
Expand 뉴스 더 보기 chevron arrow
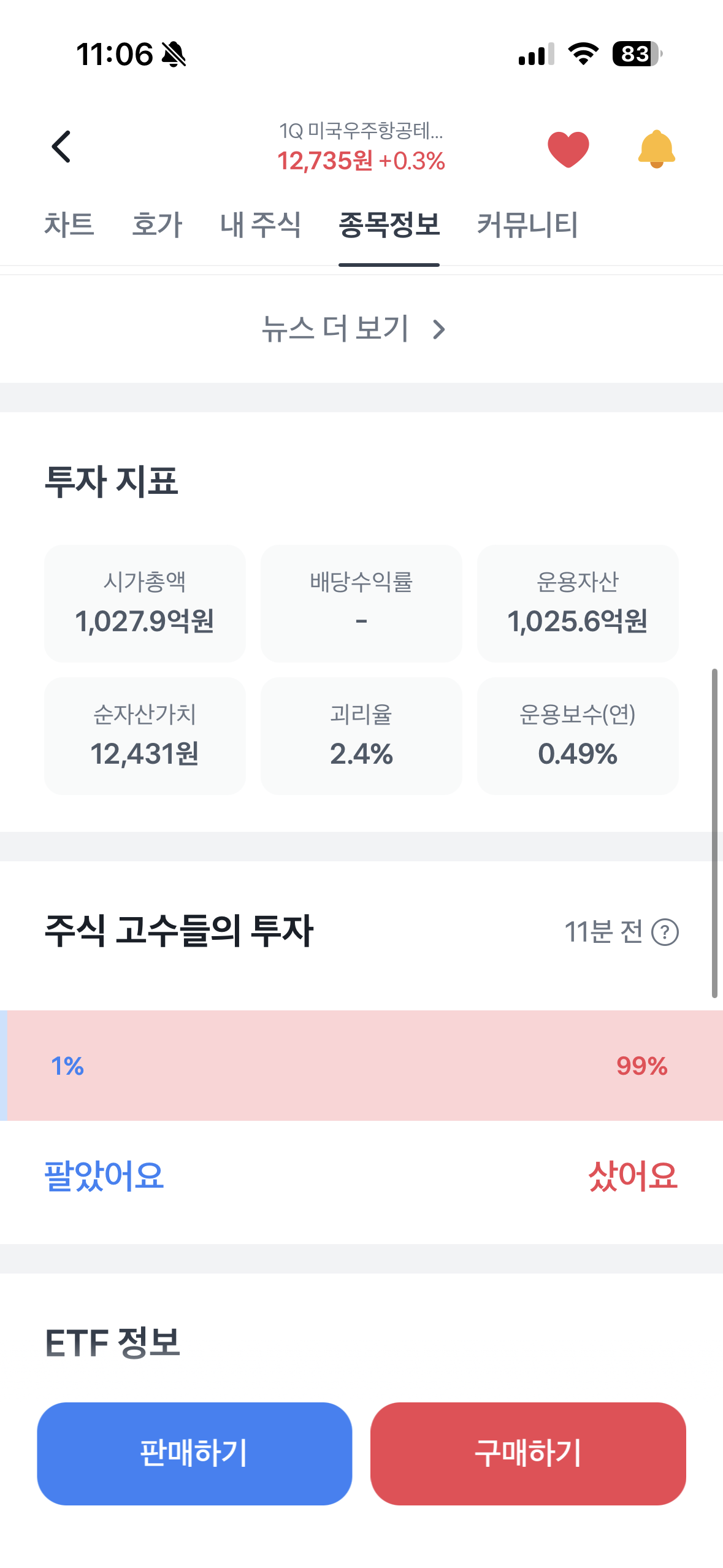438,329
